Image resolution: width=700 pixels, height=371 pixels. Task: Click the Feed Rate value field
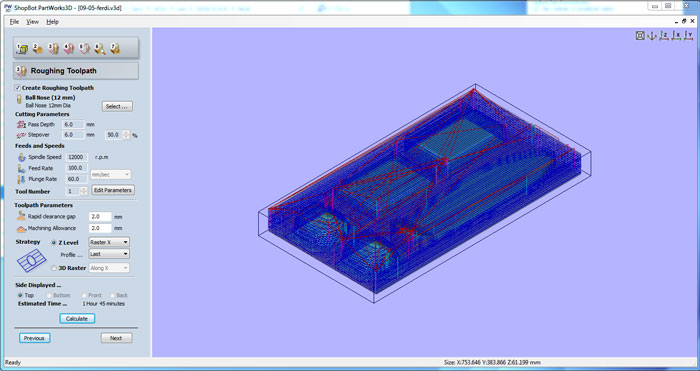(x=76, y=168)
